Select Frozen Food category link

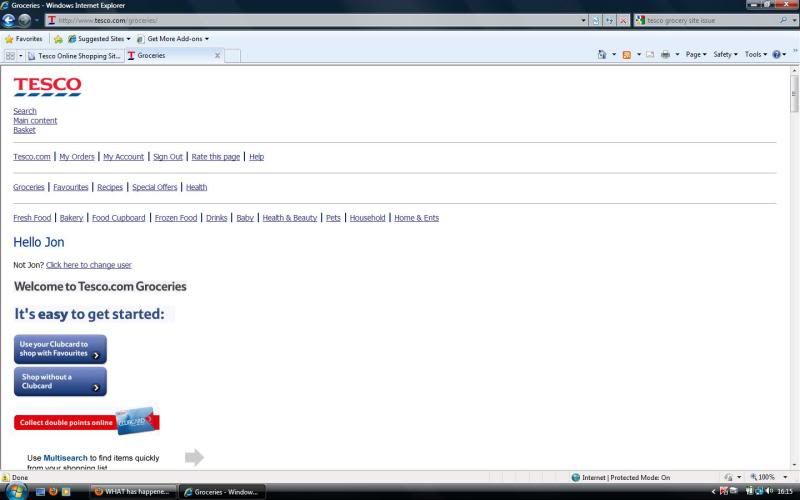pyautogui.click(x=175, y=218)
